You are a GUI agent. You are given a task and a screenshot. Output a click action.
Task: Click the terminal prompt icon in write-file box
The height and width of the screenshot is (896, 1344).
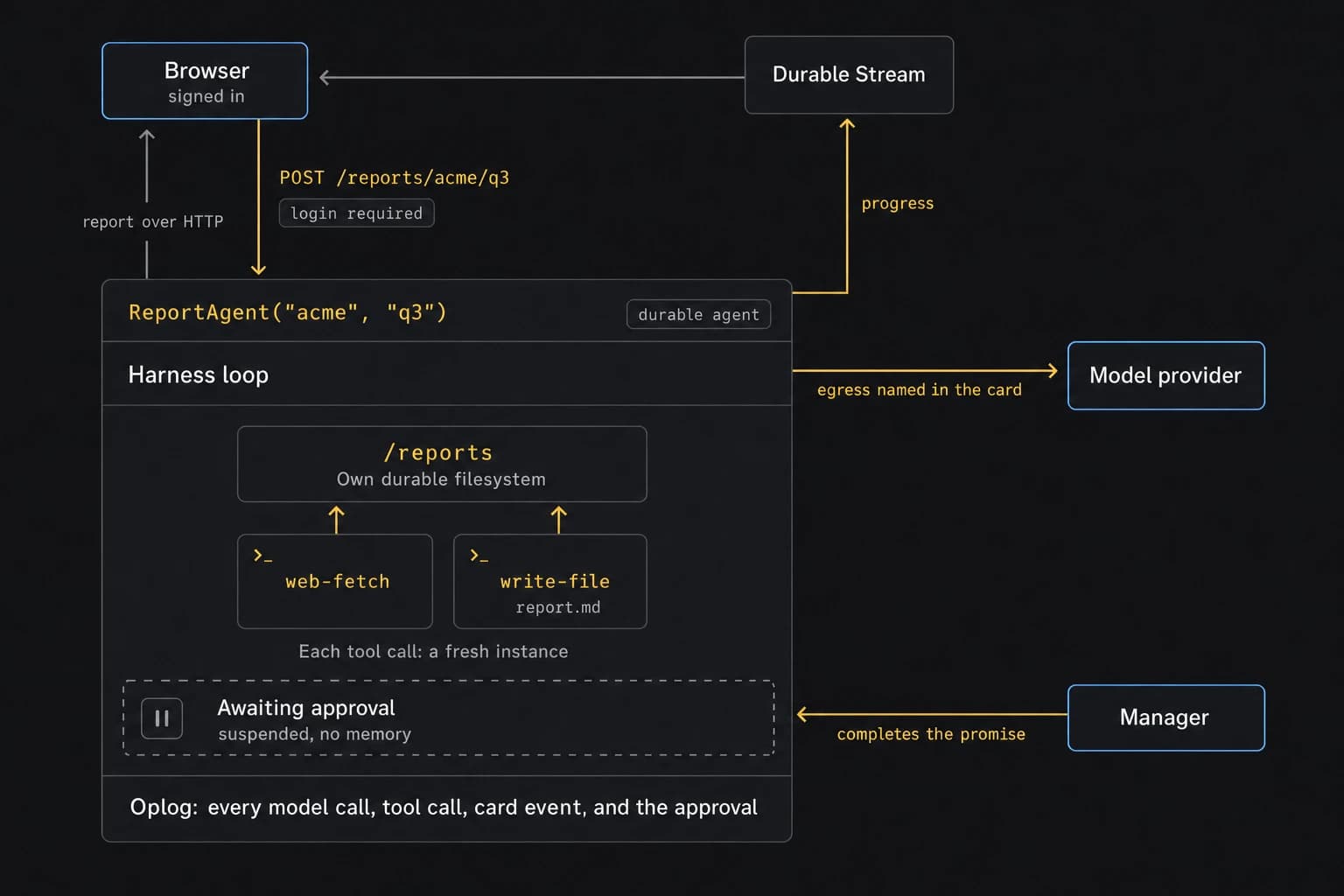click(479, 556)
